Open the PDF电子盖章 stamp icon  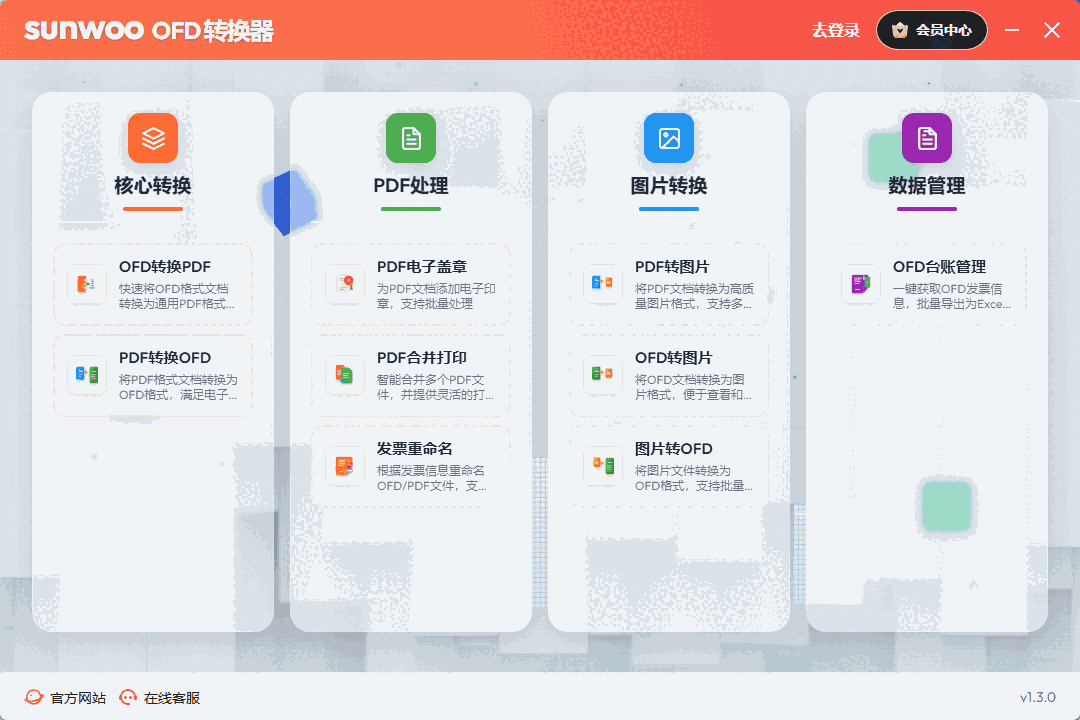345,285
